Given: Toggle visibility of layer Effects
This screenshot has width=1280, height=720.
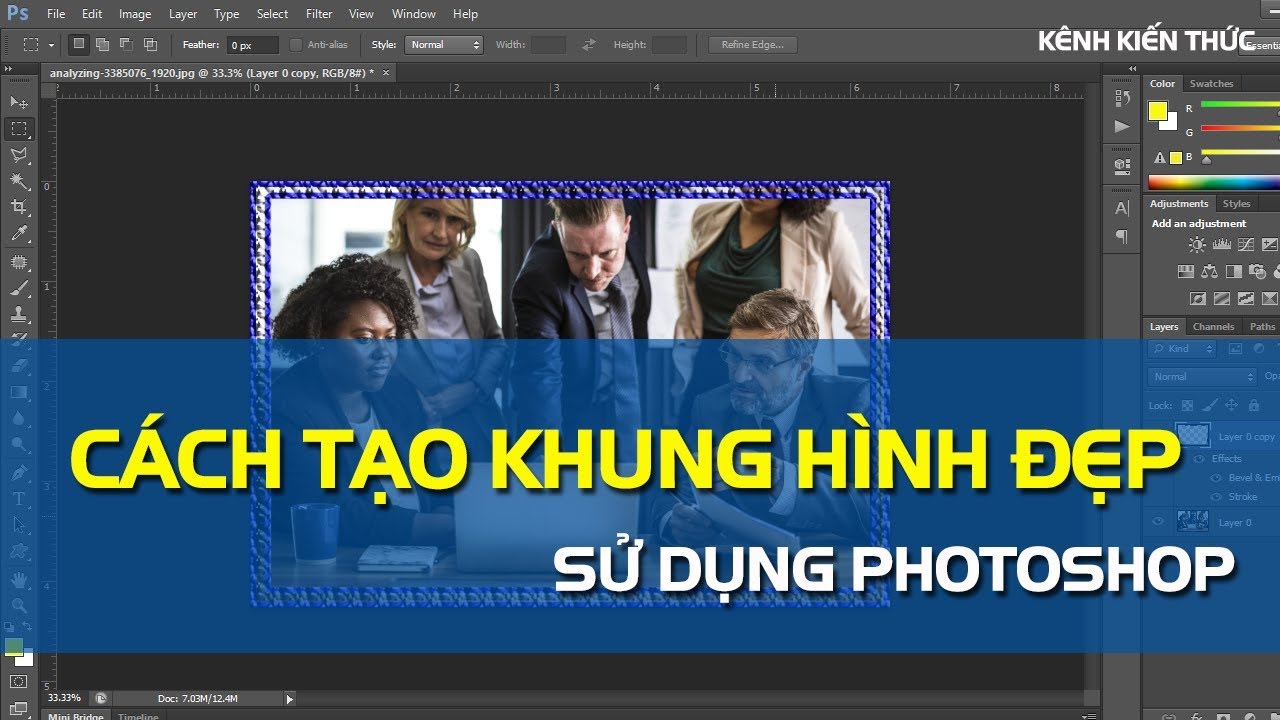Looking at the screenshot, I should [1201, 459].
